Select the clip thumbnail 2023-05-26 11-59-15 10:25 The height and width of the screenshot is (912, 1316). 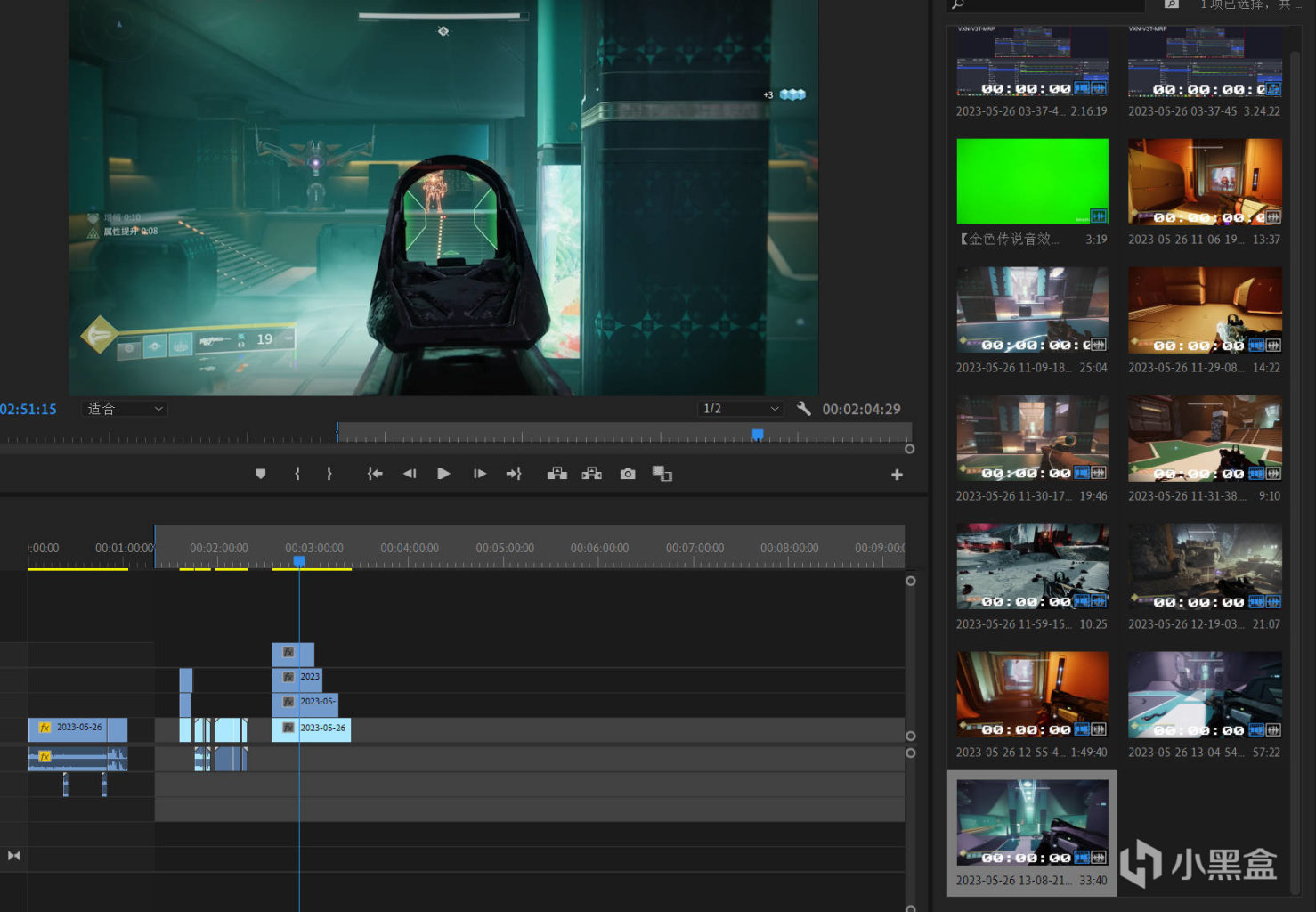tap(1032, 566)
